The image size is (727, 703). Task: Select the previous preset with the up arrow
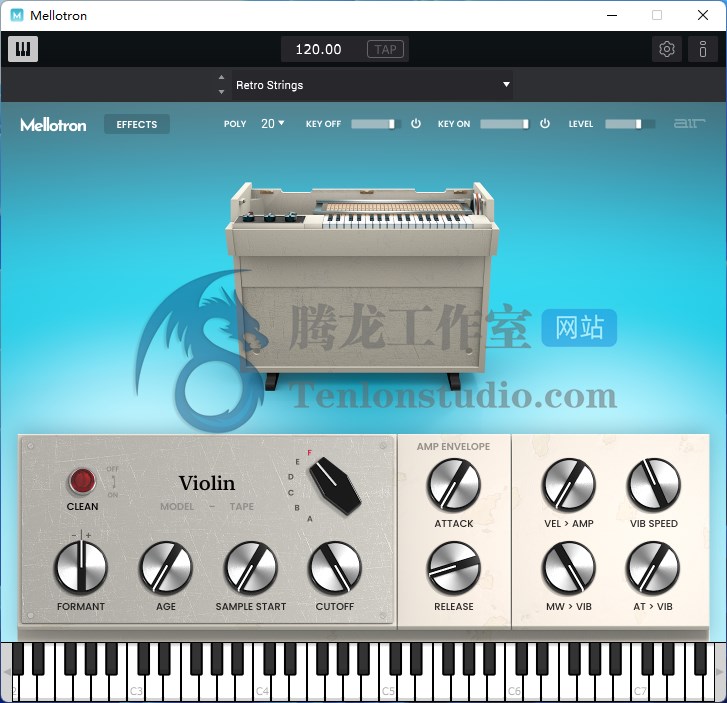[222, 77]
